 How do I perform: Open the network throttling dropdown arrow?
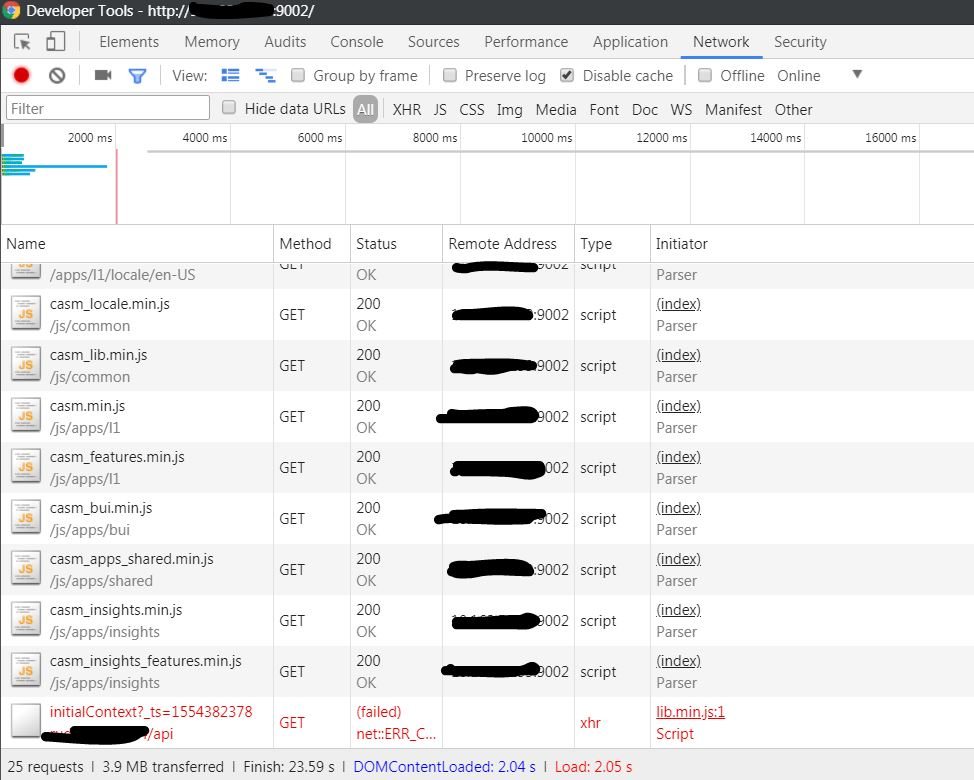[x=856, y=75]
